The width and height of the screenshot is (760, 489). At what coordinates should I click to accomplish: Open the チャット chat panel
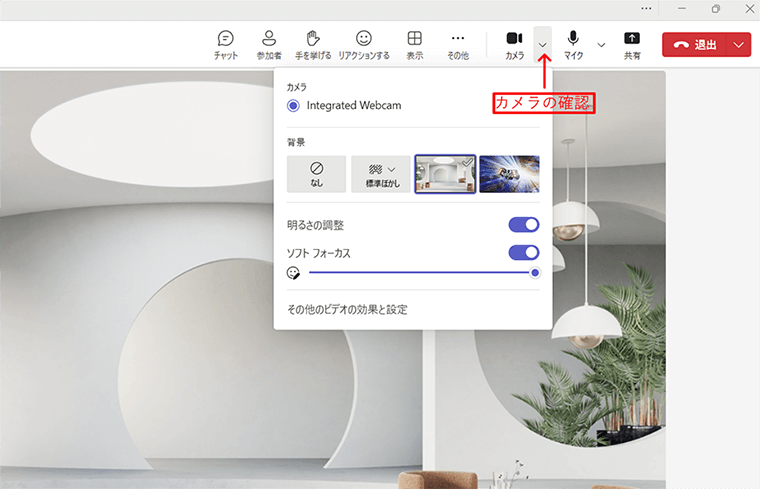coord(225,44)
